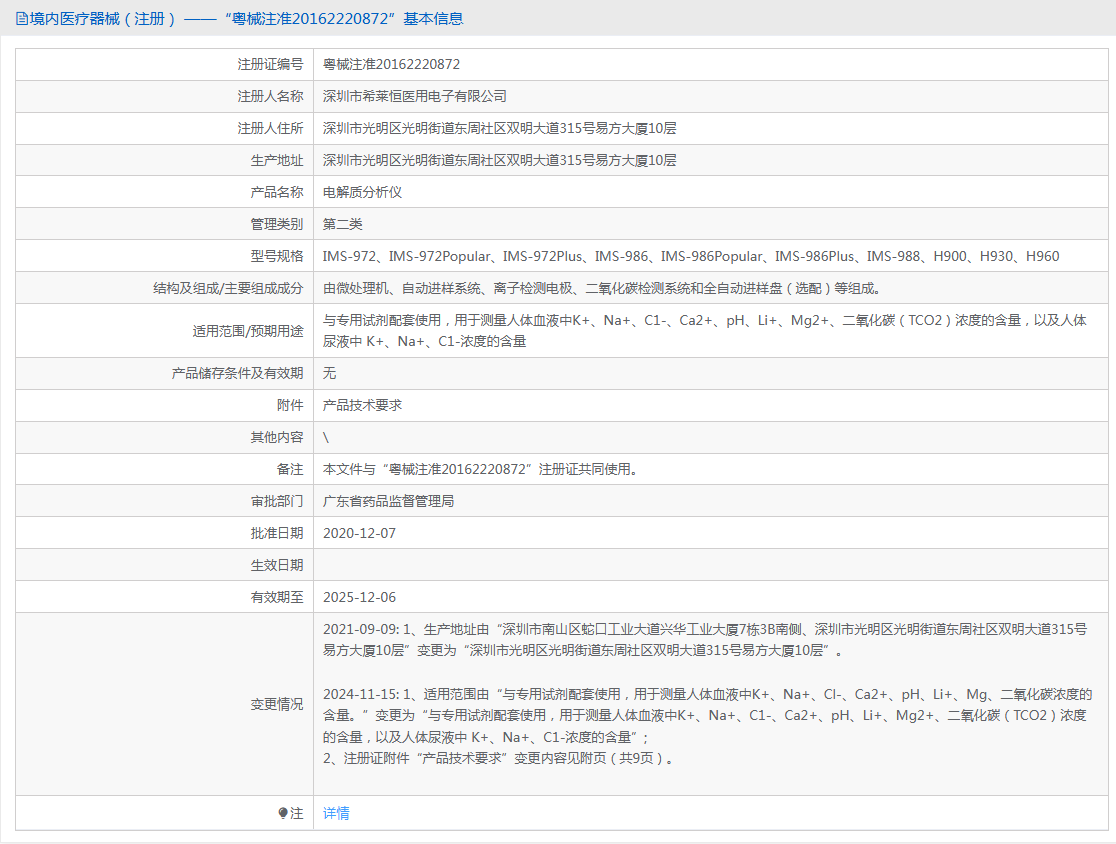Click the 结构及组成/主要组成成分 label
The image size is (1116, 844).
click(x=228, y=288)
